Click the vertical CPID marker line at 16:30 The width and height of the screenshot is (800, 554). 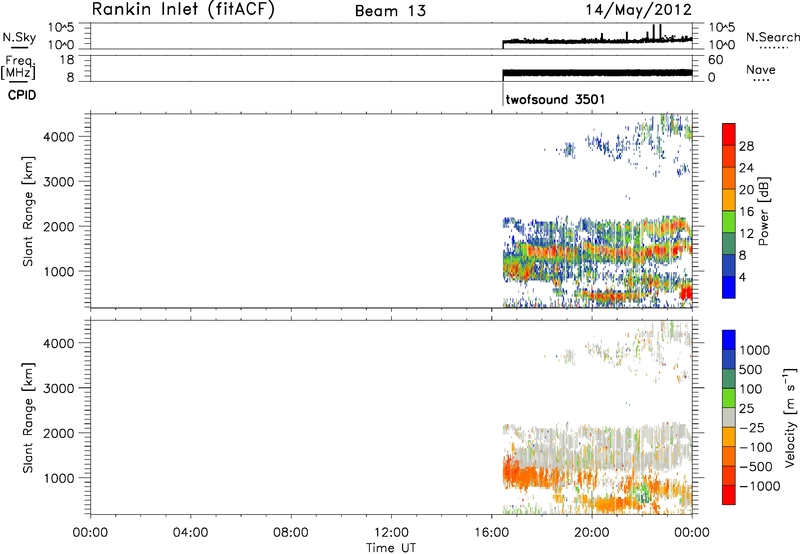pos(503,94)
